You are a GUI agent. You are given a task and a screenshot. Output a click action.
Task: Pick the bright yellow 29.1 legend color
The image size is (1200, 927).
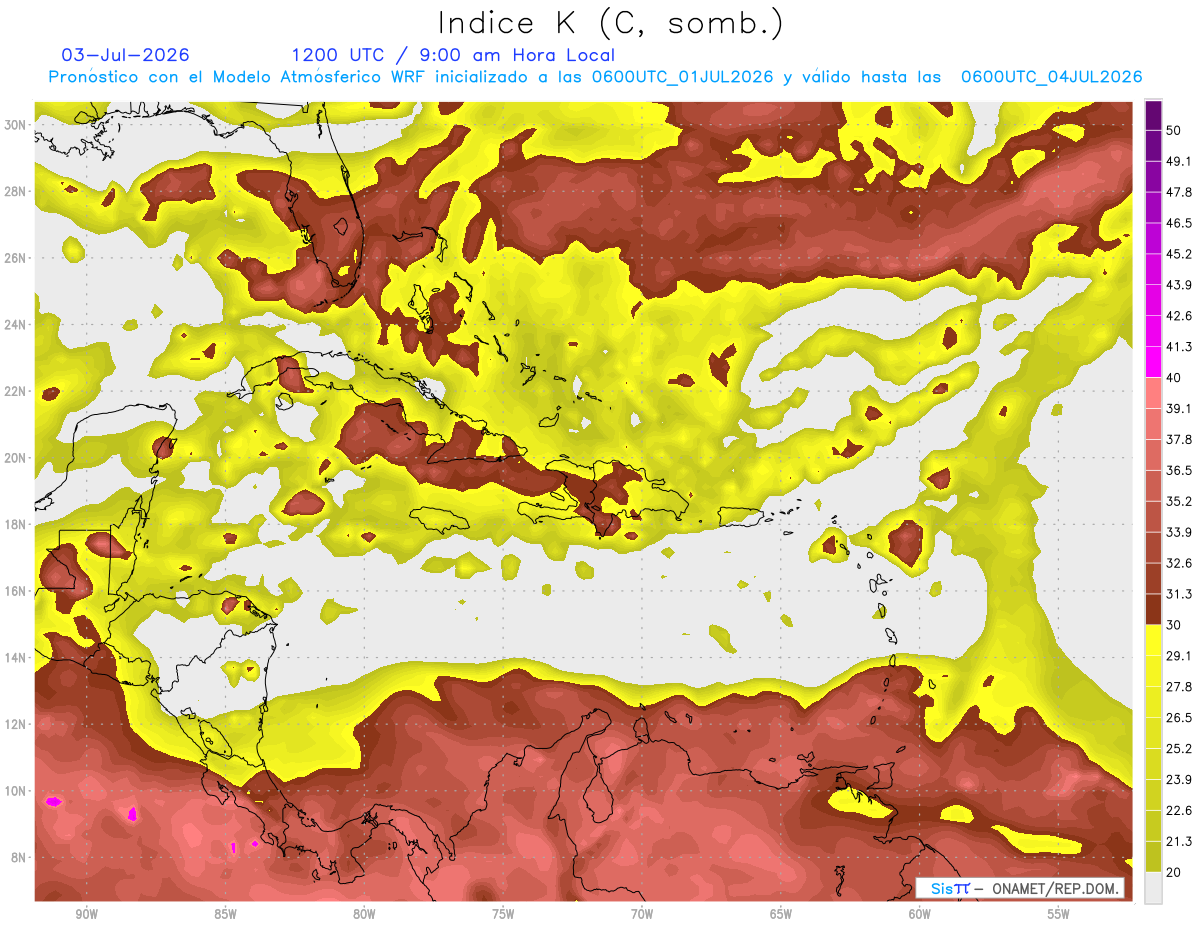pyautogui.click(x=1153, y=640)
